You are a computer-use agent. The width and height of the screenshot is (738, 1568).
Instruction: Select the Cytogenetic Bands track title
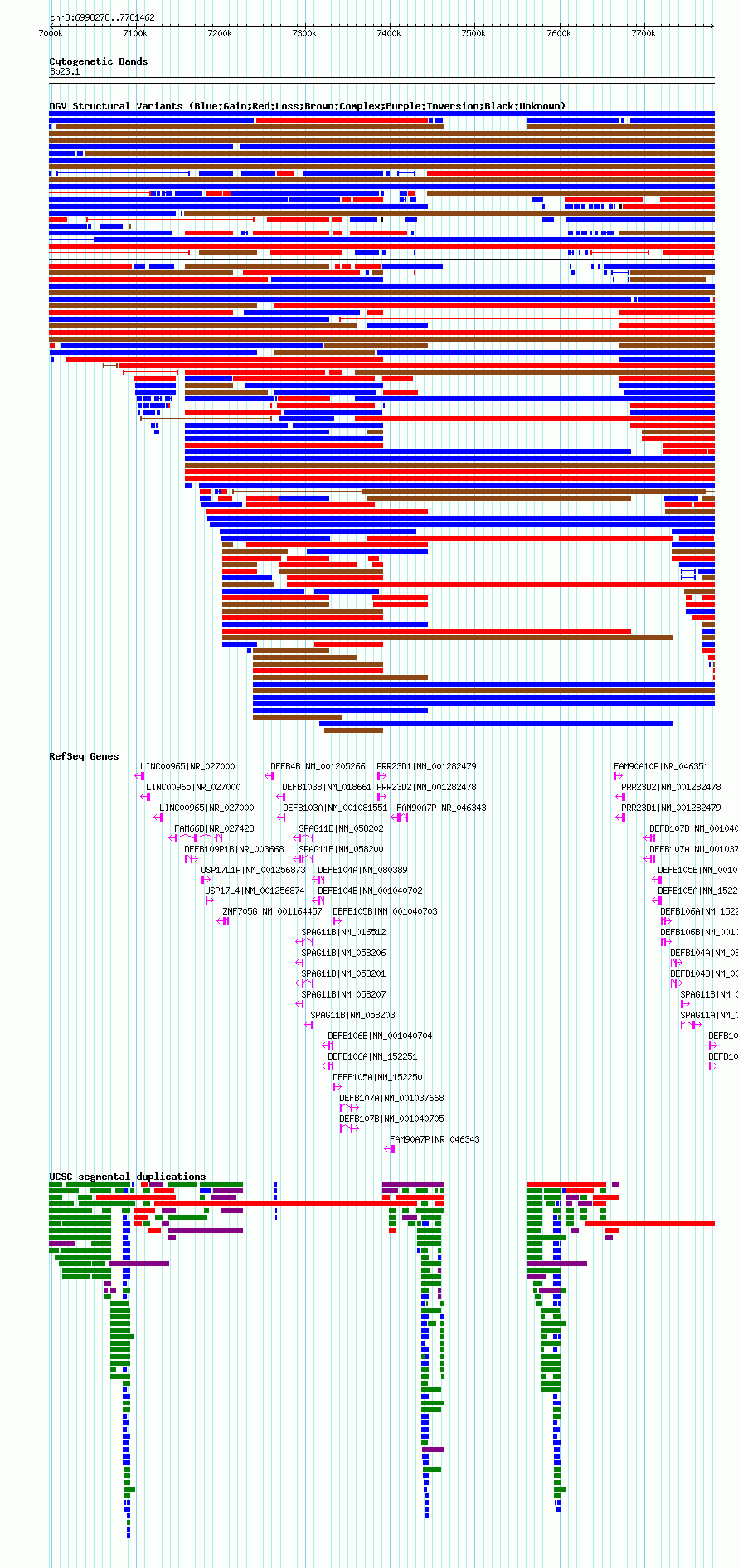(x=99, y=61)
